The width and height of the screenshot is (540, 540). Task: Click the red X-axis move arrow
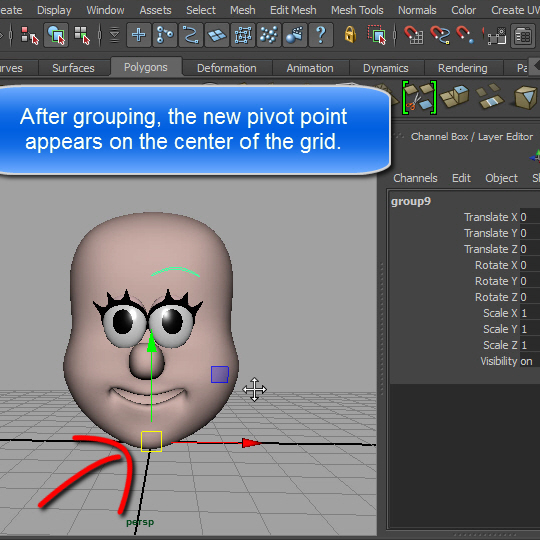click(252, 443)
